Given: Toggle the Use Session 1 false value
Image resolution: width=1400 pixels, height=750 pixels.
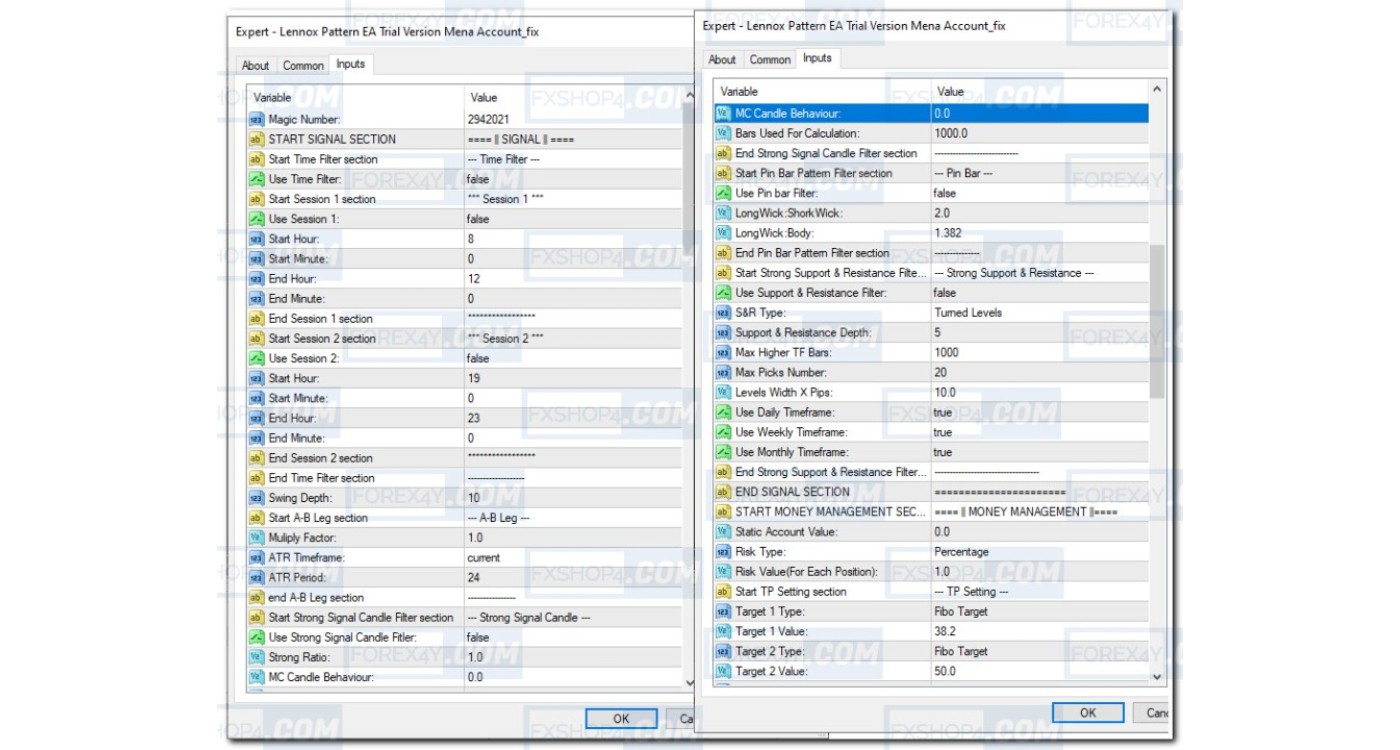Looking at the screenshot, I should coord(478,219).
